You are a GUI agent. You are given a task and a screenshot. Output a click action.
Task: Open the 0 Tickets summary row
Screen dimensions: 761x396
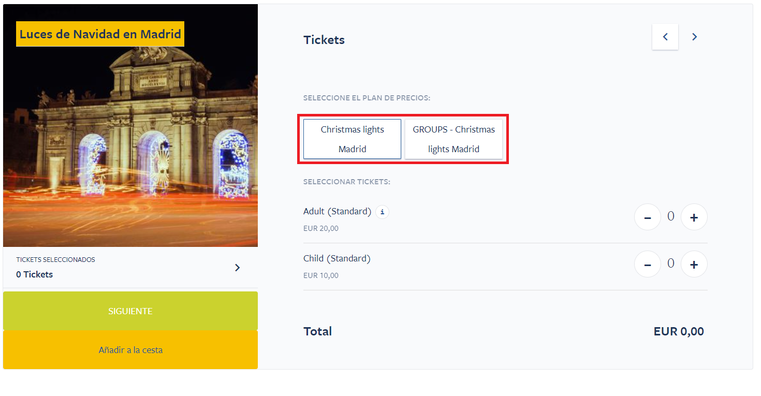tap(130, 267)
